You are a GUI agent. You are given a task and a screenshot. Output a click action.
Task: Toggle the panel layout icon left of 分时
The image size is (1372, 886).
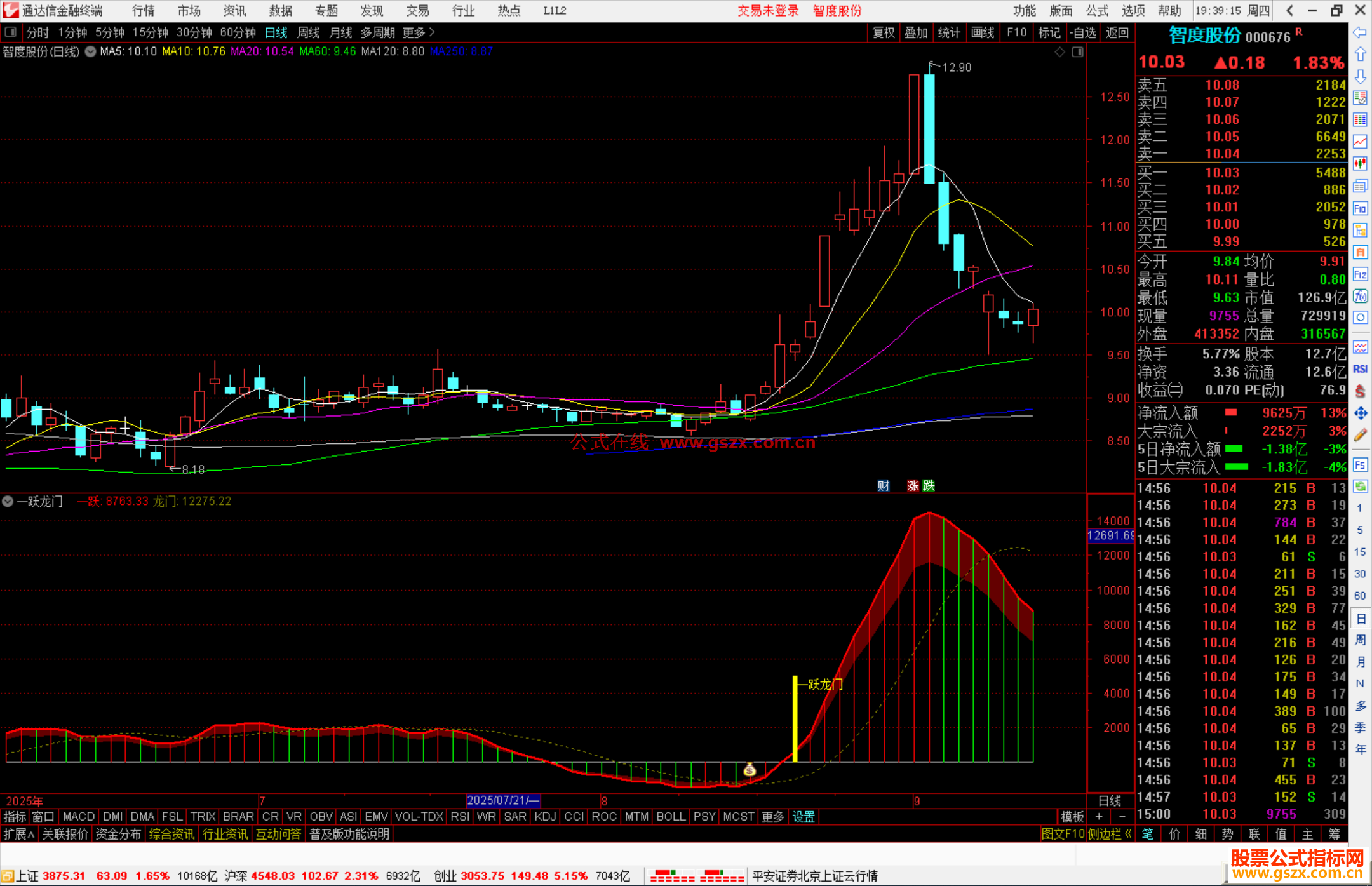(11, 32)
